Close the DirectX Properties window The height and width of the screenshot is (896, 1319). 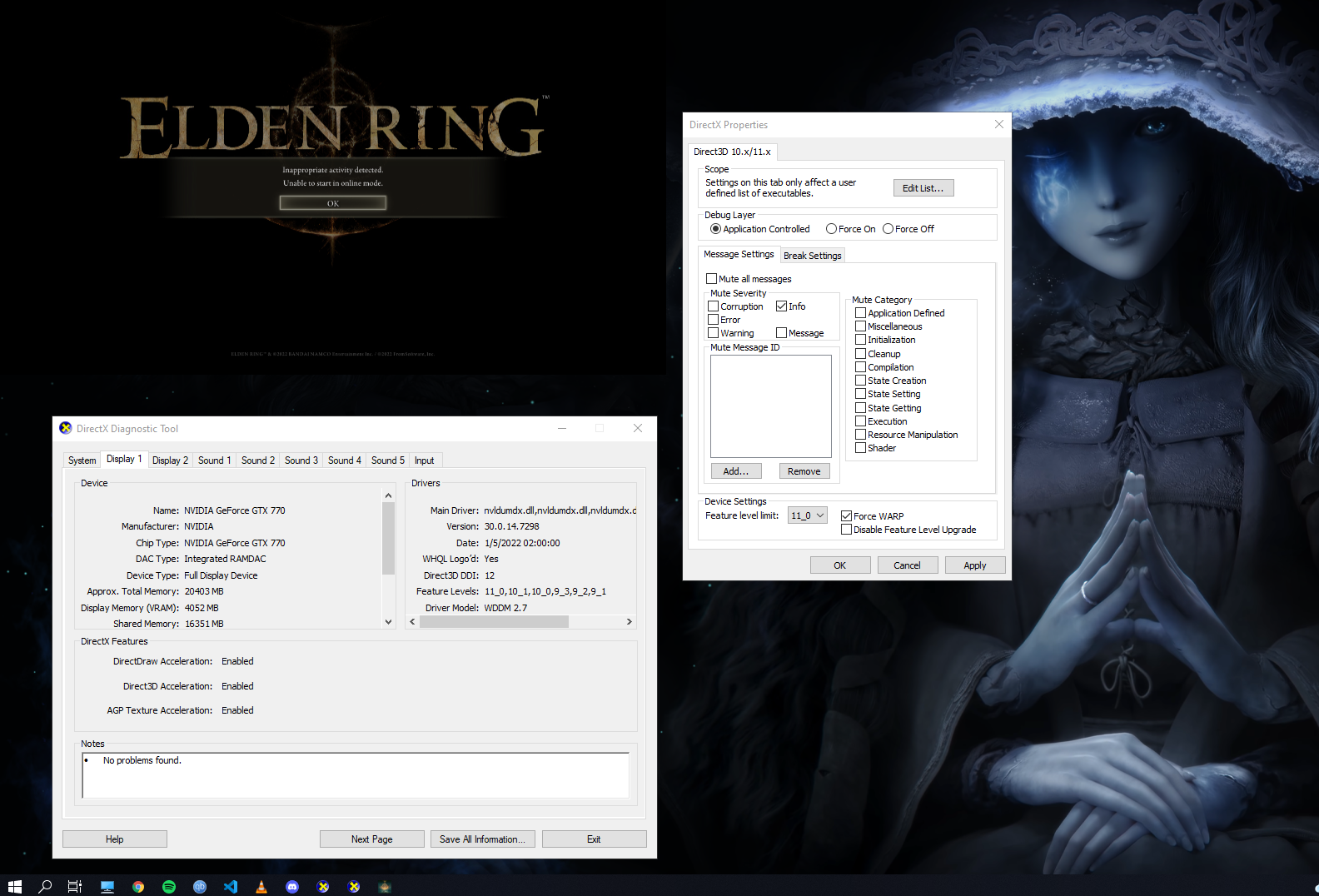(998, 124)
